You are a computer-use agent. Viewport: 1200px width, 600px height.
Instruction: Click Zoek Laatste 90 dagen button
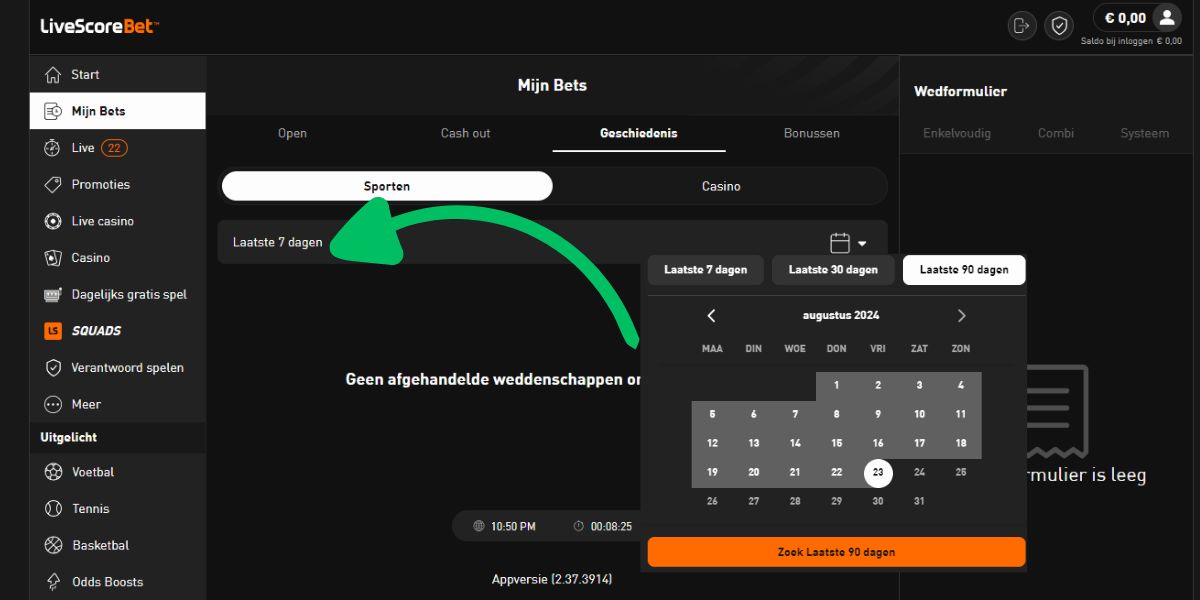point(836,552)
